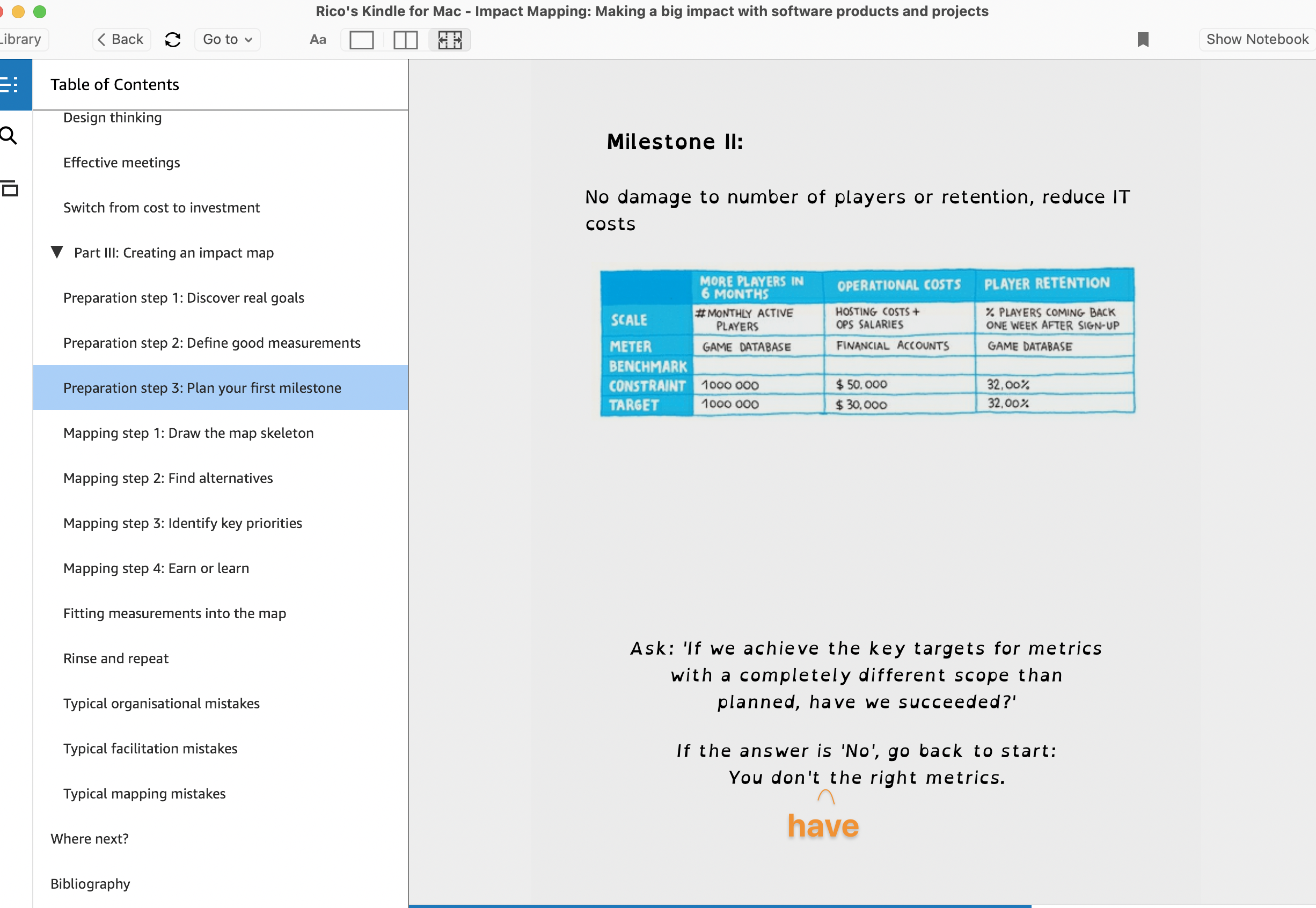Open the Bibliography section

pyautogui.click(x=90, y=883)
